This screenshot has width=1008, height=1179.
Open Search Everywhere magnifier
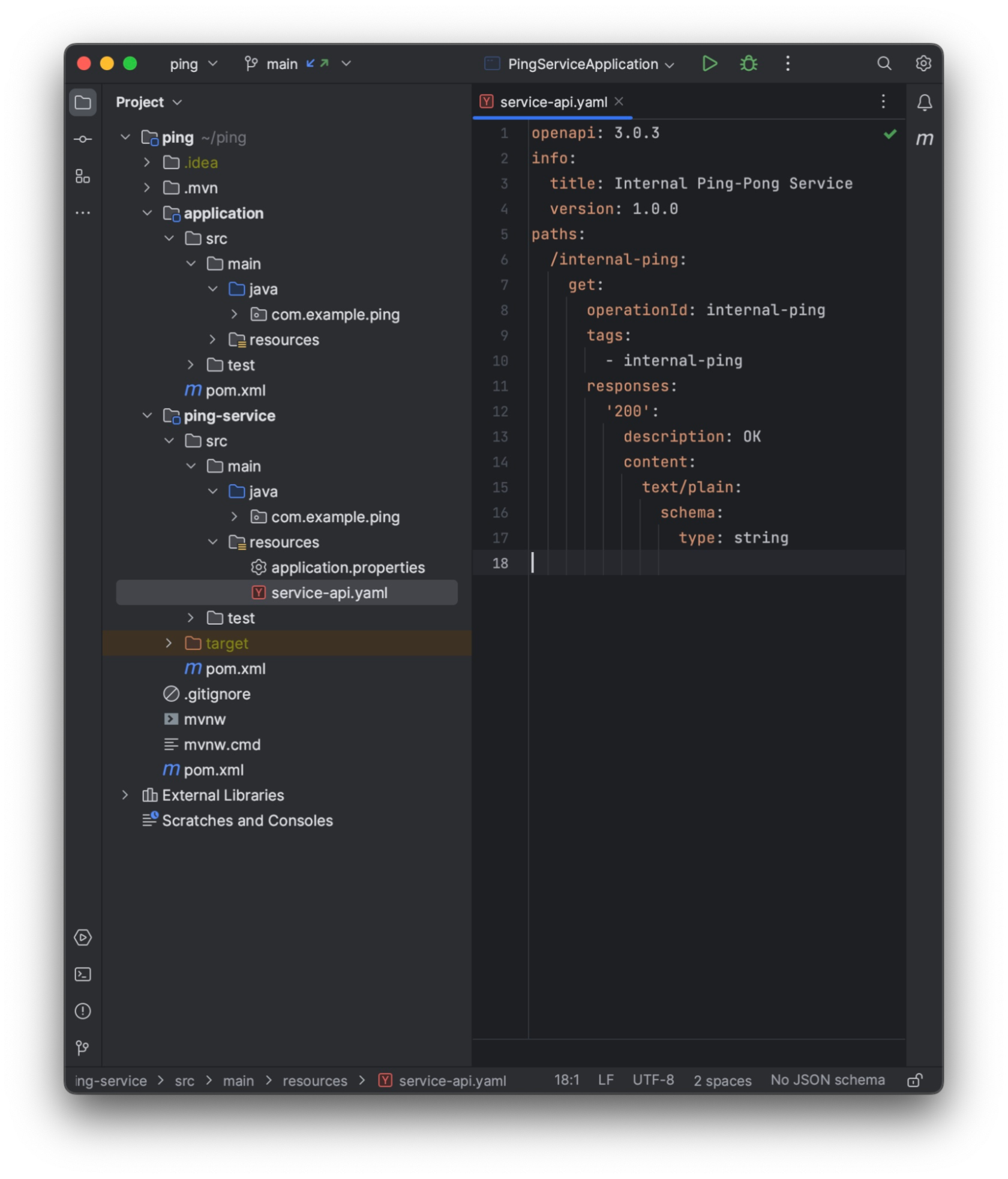click(x=884, y=64)
